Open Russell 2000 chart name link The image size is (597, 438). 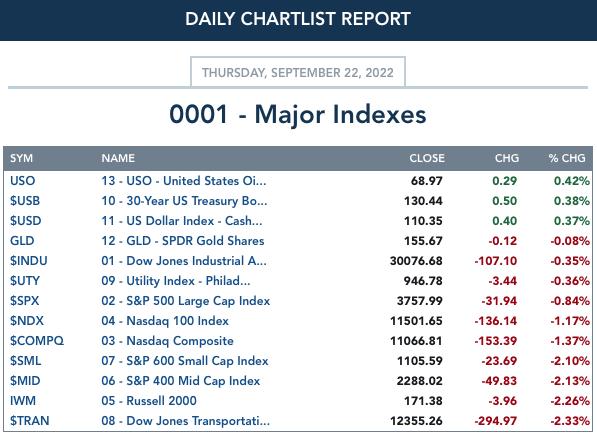tap(149, 401)
